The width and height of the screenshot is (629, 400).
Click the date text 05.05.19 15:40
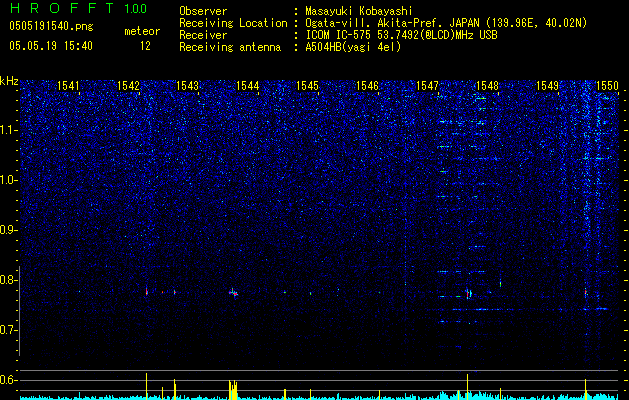click(51, 46)
